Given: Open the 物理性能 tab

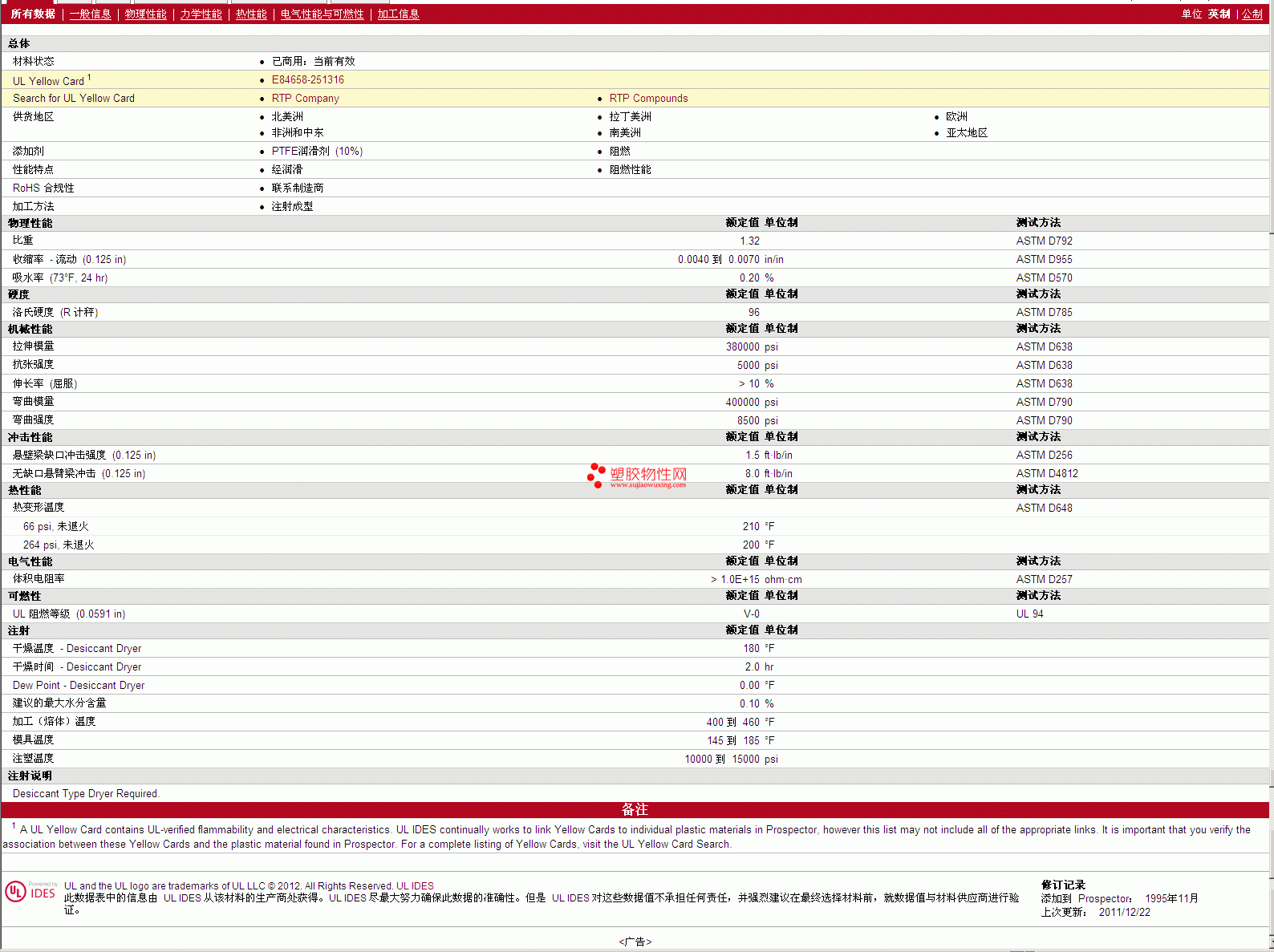Looking at the screenshot, I should pos(145,14).
